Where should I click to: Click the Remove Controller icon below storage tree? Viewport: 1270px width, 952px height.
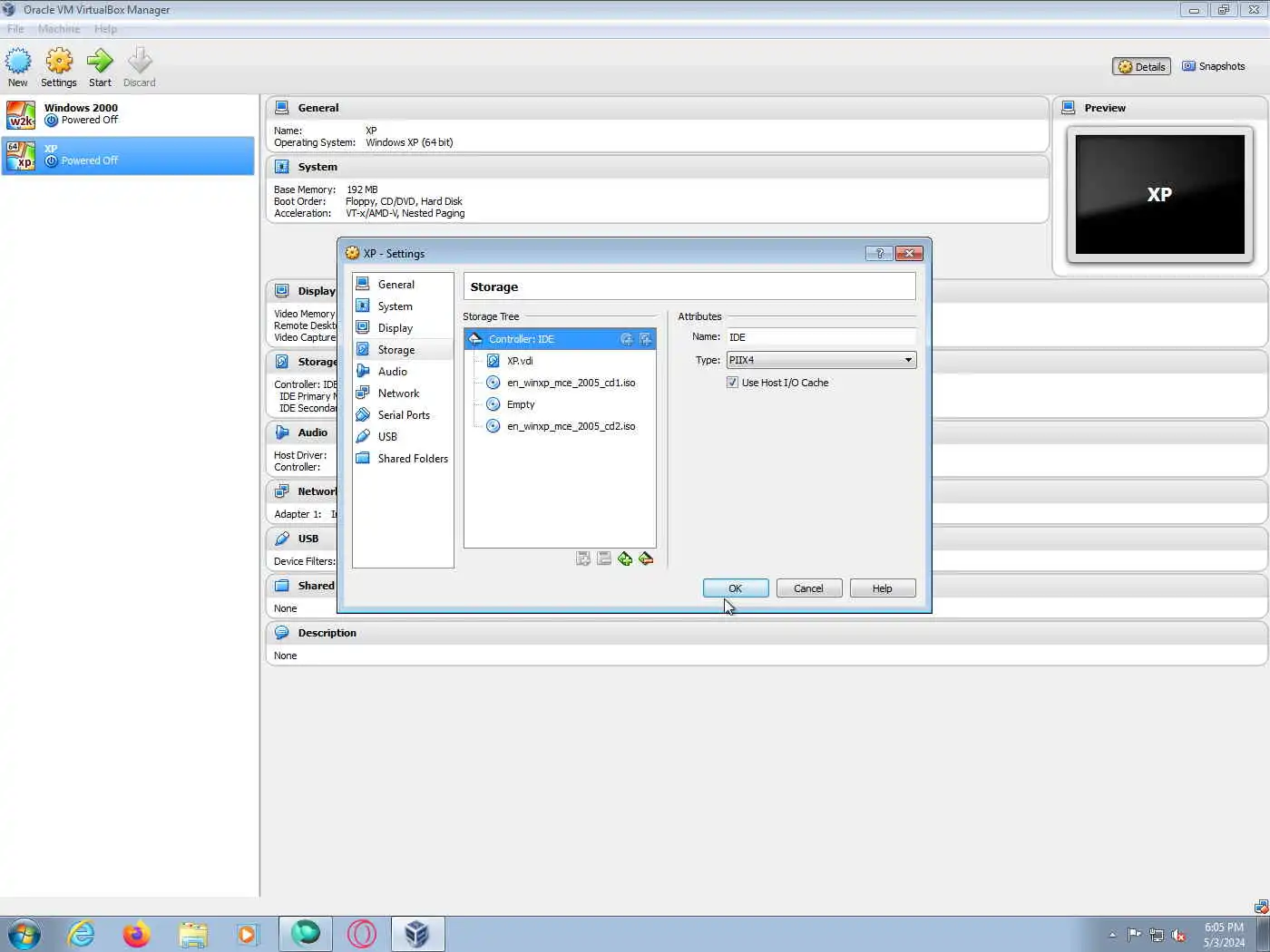pos(604,559)
